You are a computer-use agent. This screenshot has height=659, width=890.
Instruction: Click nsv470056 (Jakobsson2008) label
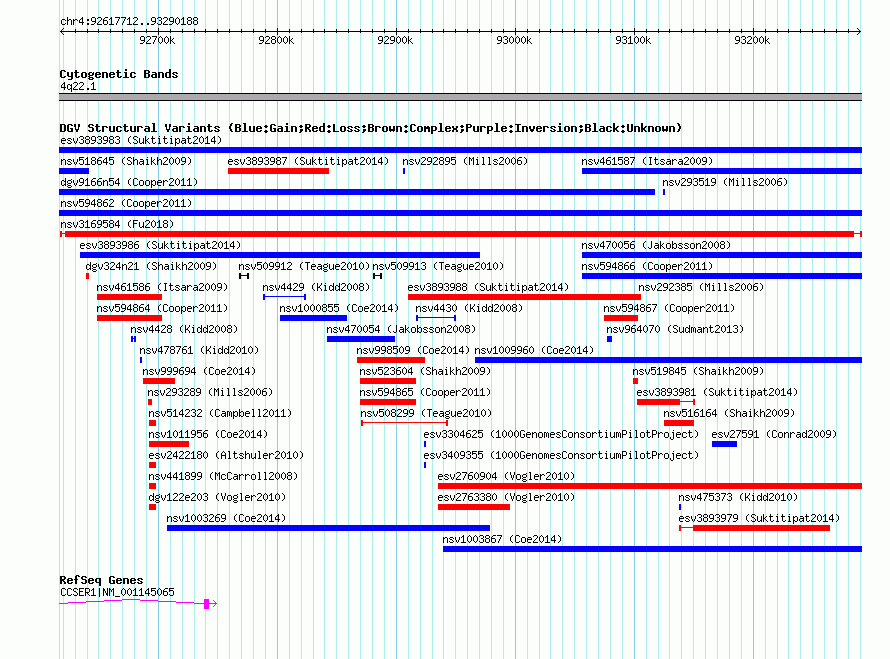656,245
